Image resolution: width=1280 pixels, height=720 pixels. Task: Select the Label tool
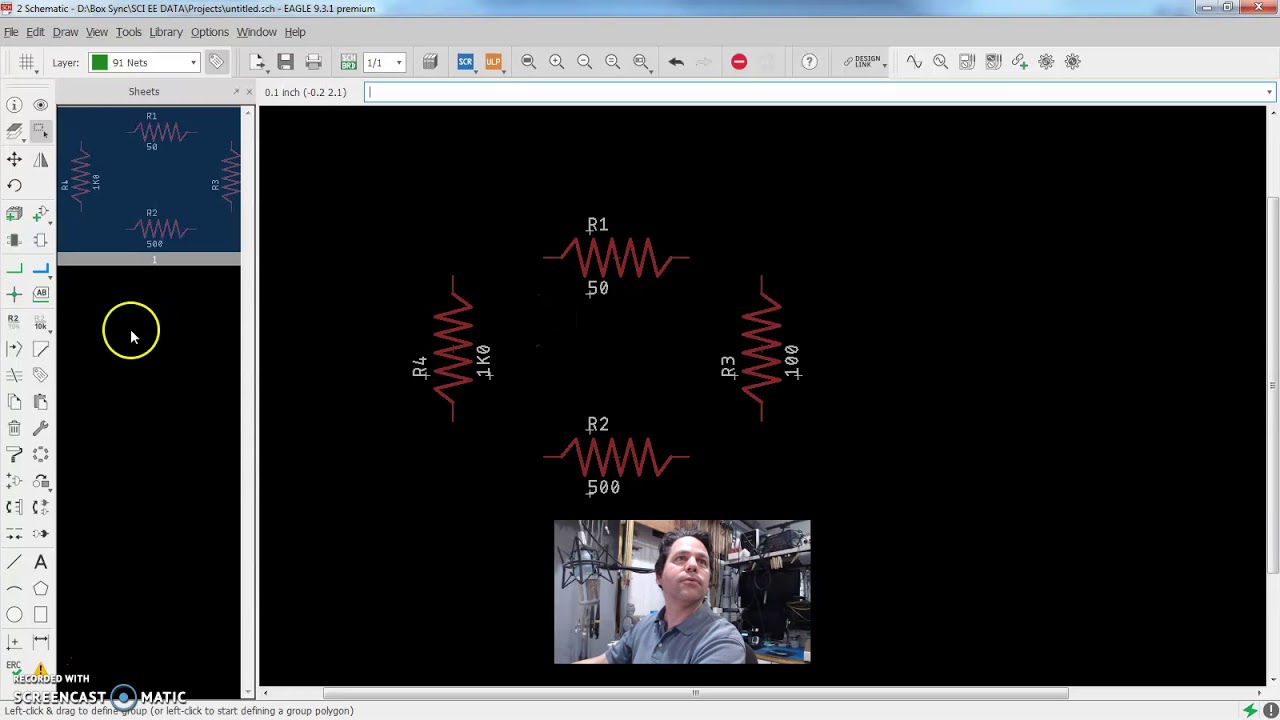[x=40, y=294]
